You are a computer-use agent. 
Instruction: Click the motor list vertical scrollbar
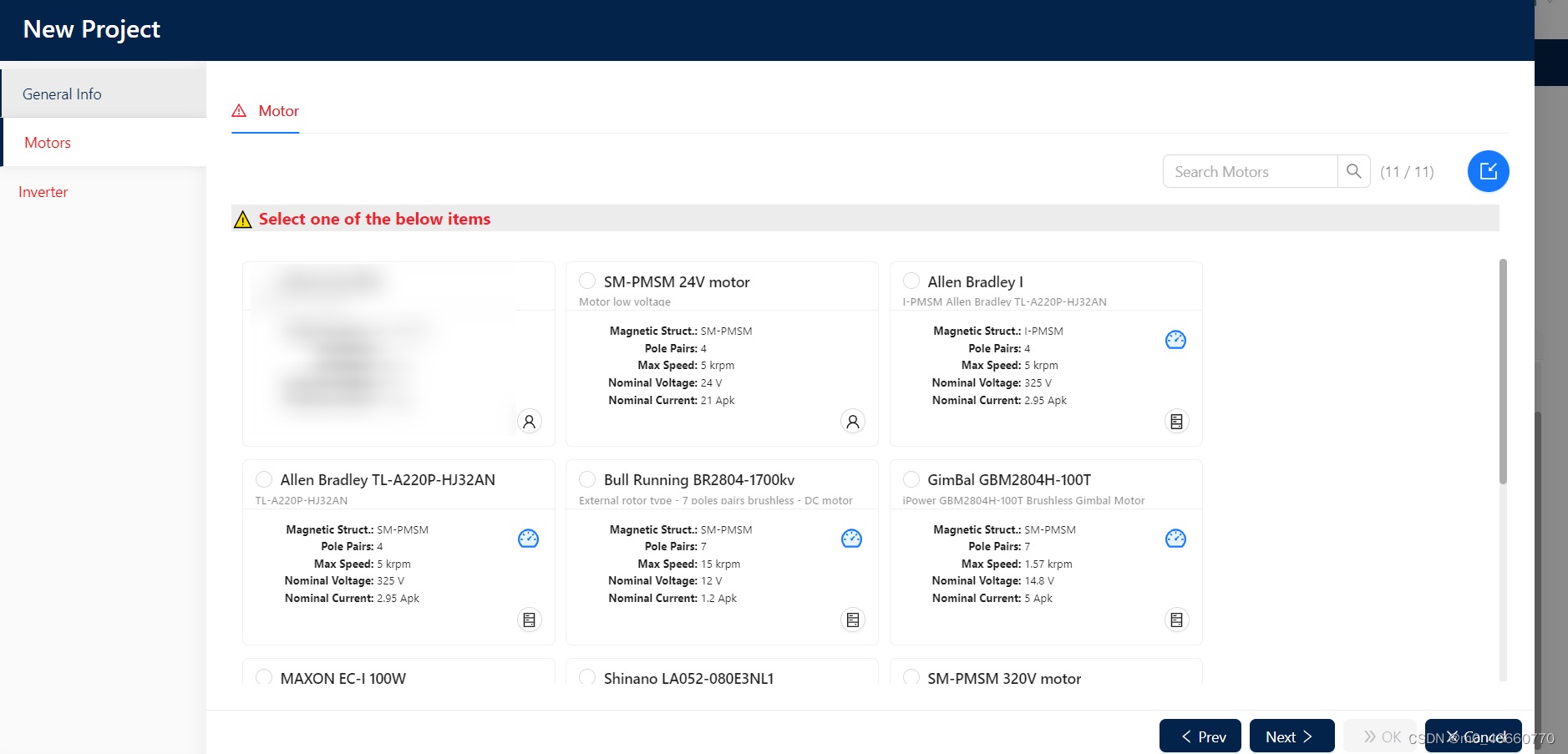coord(1503,372)
